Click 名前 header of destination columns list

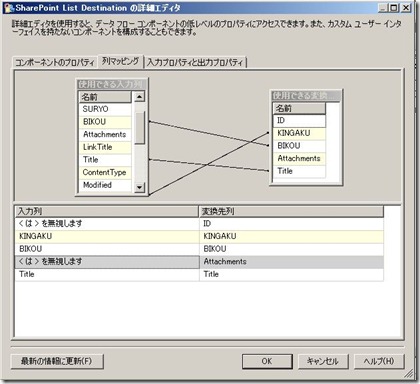click(299, 108)
